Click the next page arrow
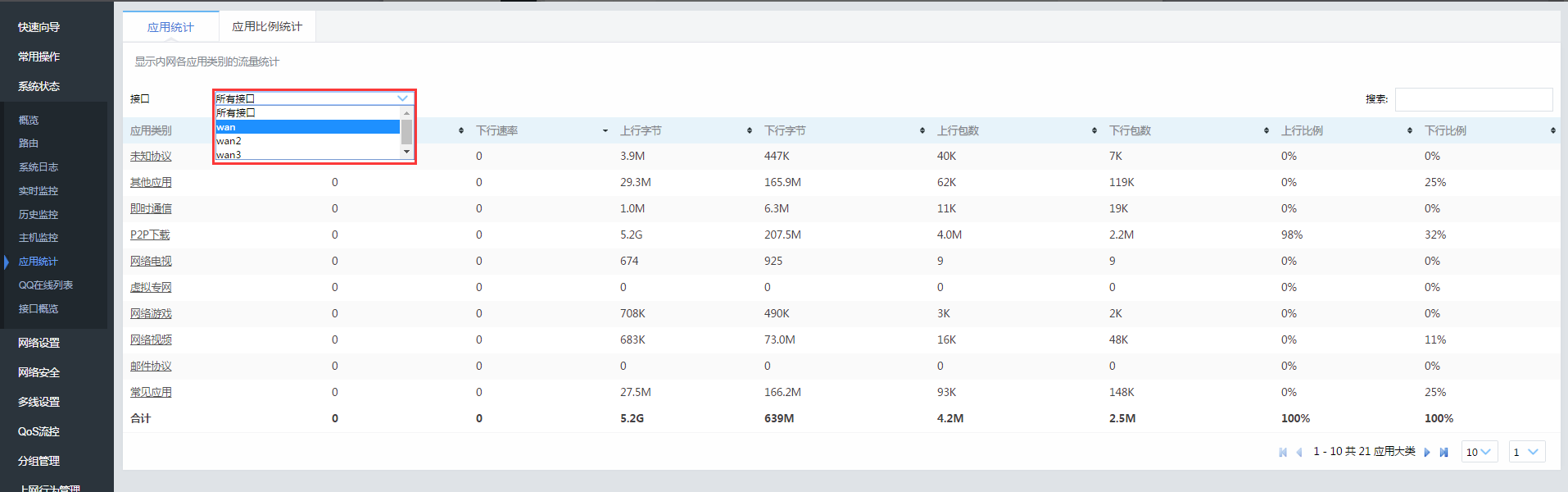 point(1427,453)
